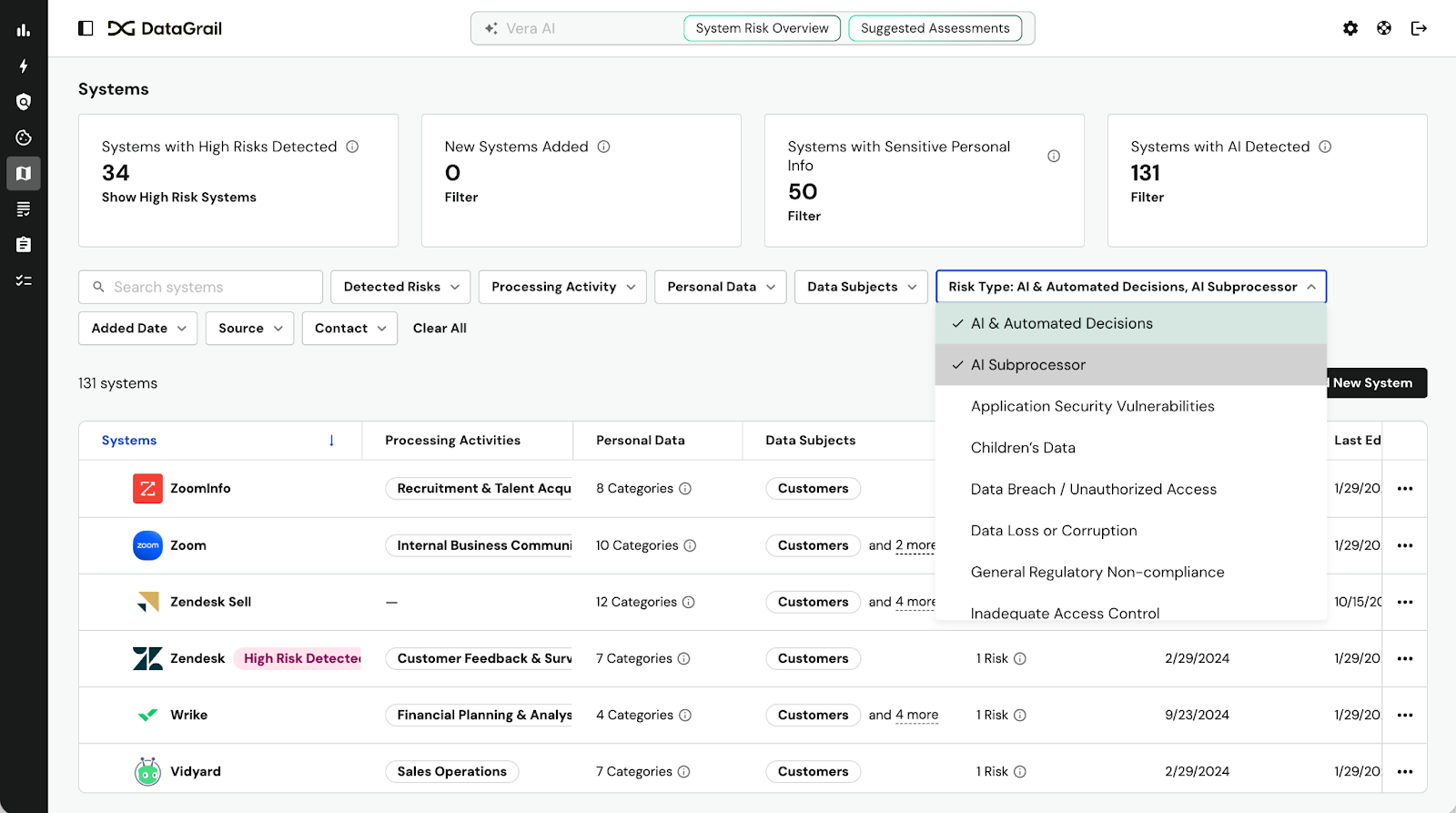Choose Data Loss or Corruption option
Screen dimensions: 1456x813
[x=1054, y=531]
